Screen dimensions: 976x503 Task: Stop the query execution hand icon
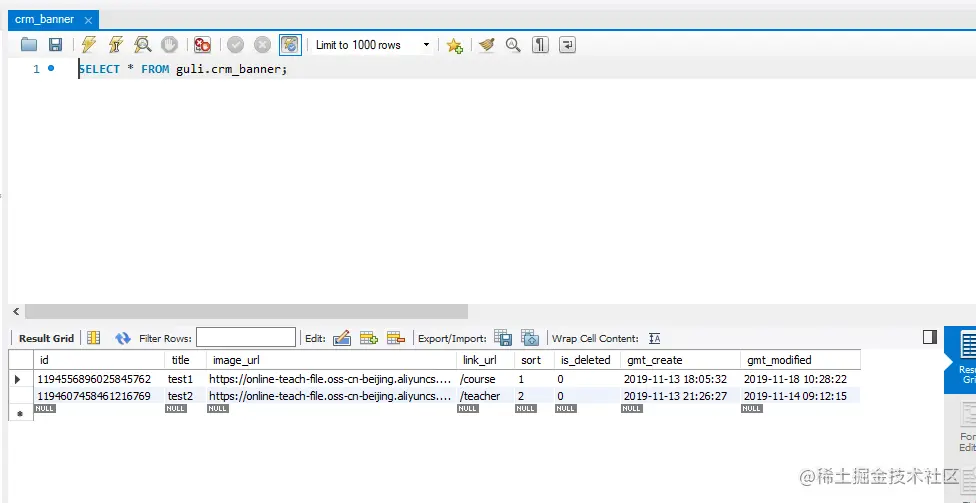pos(169,44)
